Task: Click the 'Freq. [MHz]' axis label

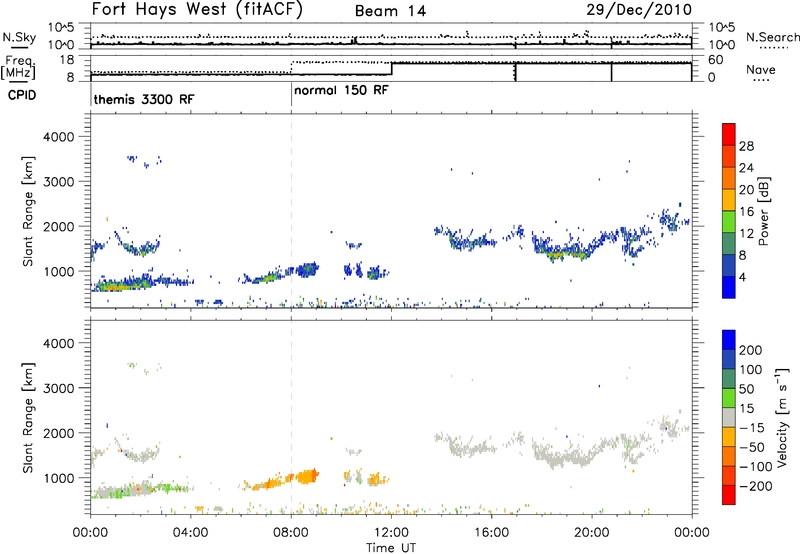Action: (18, 68)
